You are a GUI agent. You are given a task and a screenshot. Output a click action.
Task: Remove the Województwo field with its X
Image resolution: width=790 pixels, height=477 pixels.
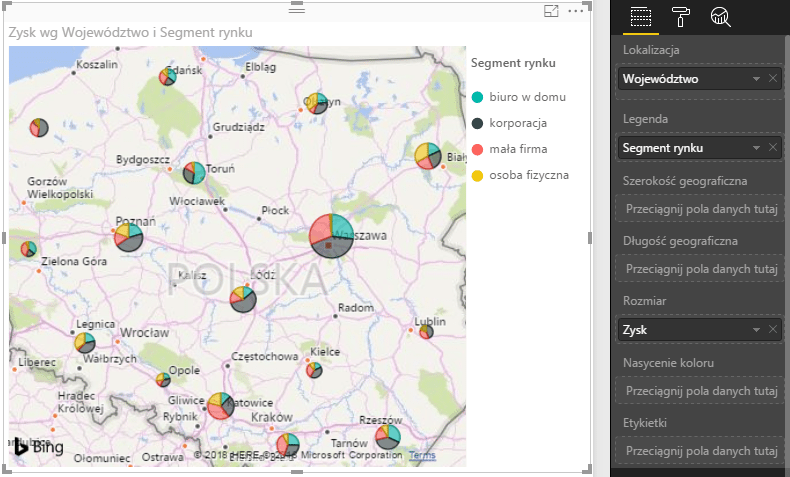(x=773, y=79)
